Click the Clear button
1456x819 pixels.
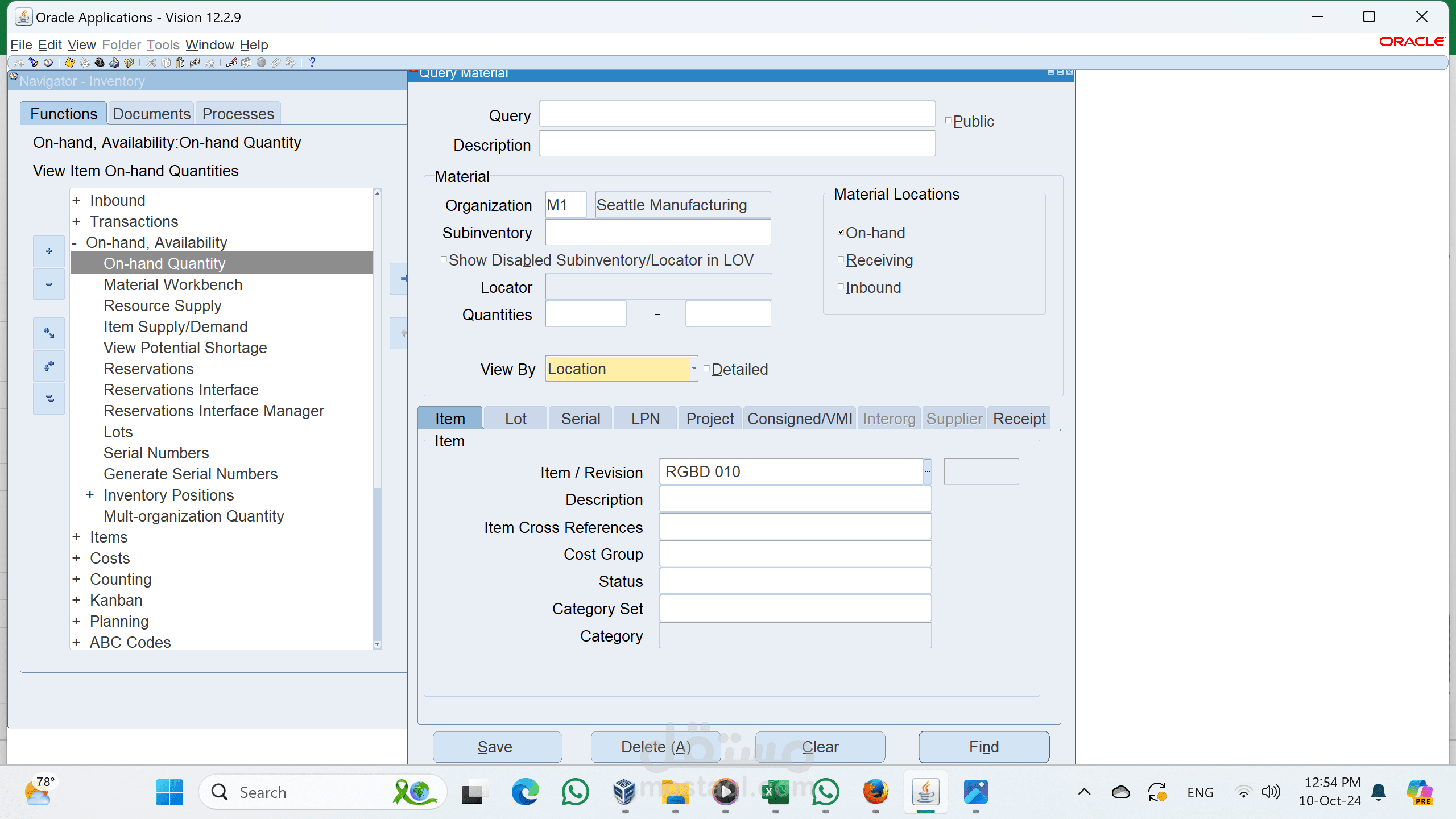[820, 747]
